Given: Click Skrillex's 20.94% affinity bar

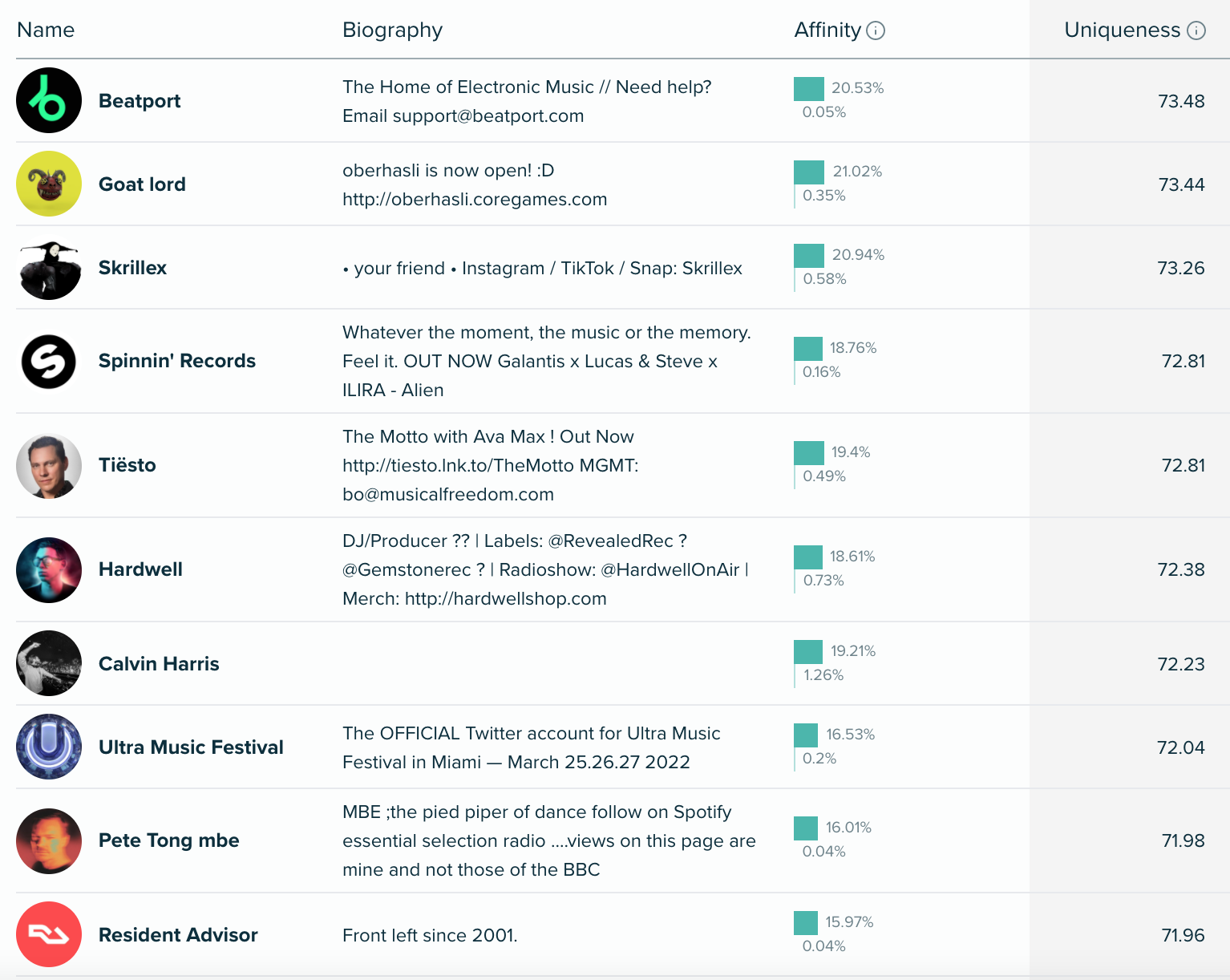Looking at the screenshot, I should tap(809, 256).
